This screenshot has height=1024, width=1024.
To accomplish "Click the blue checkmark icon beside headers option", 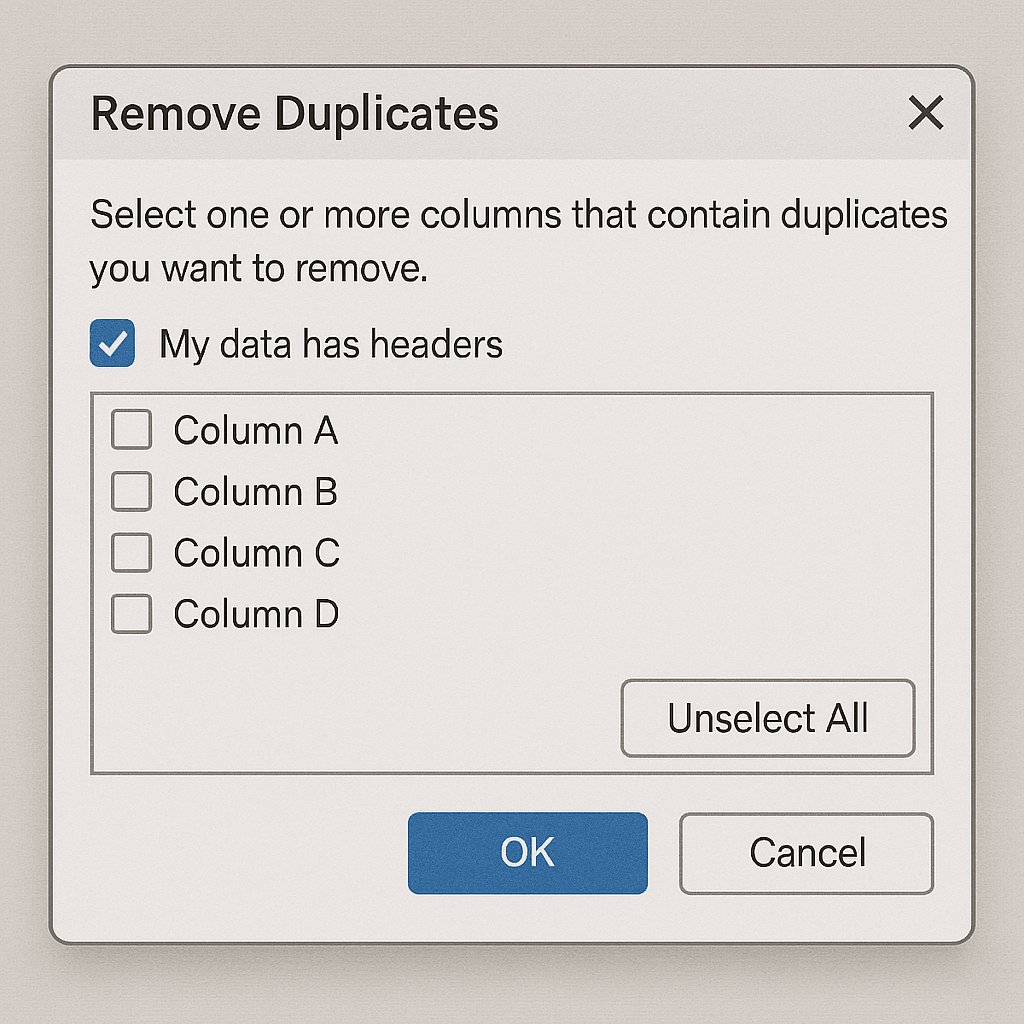I will pyautogui.click(x=112, y=343).
